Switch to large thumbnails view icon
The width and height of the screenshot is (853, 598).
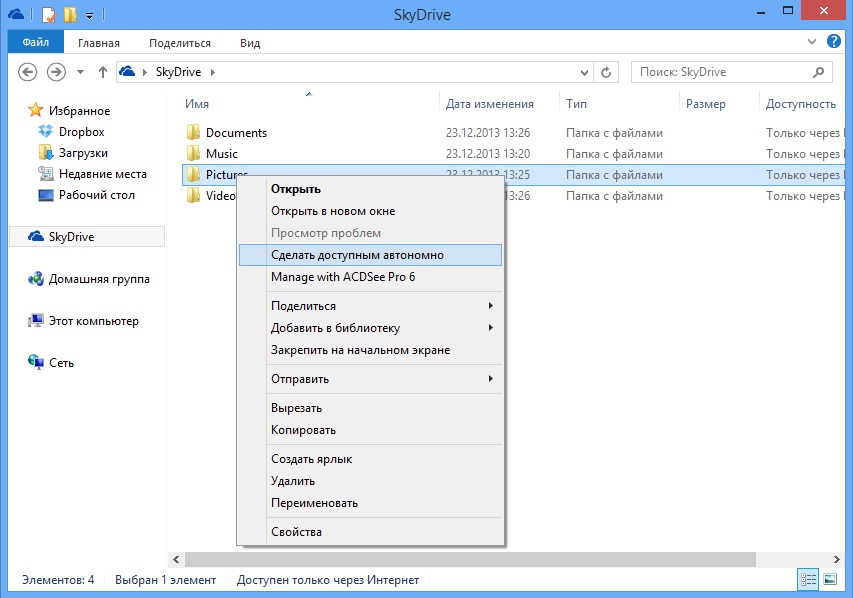829,580
